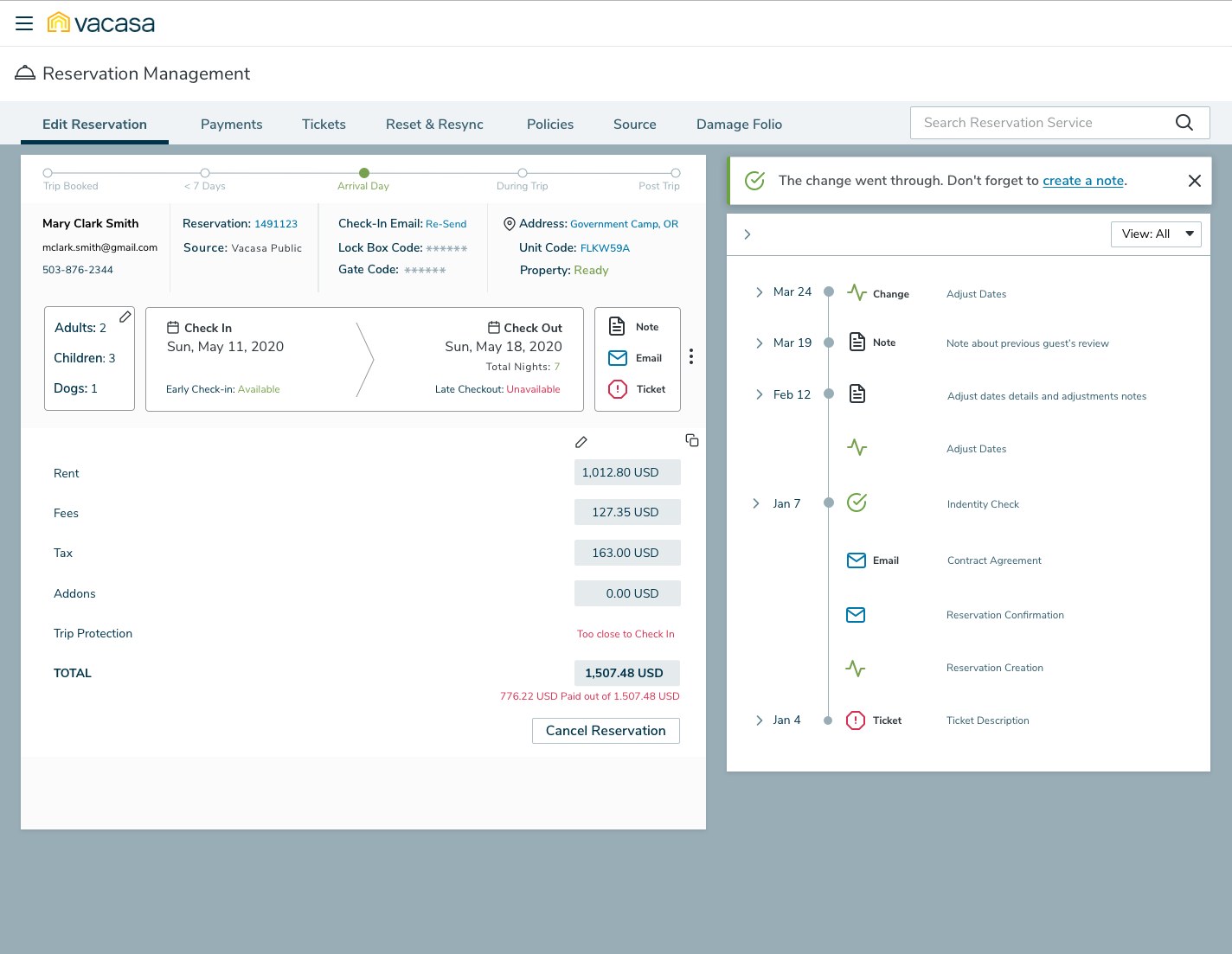The width and height of the screenshot is (1232, 954).
Task: Select the Damage Folio tab
Action: point(739,125)
